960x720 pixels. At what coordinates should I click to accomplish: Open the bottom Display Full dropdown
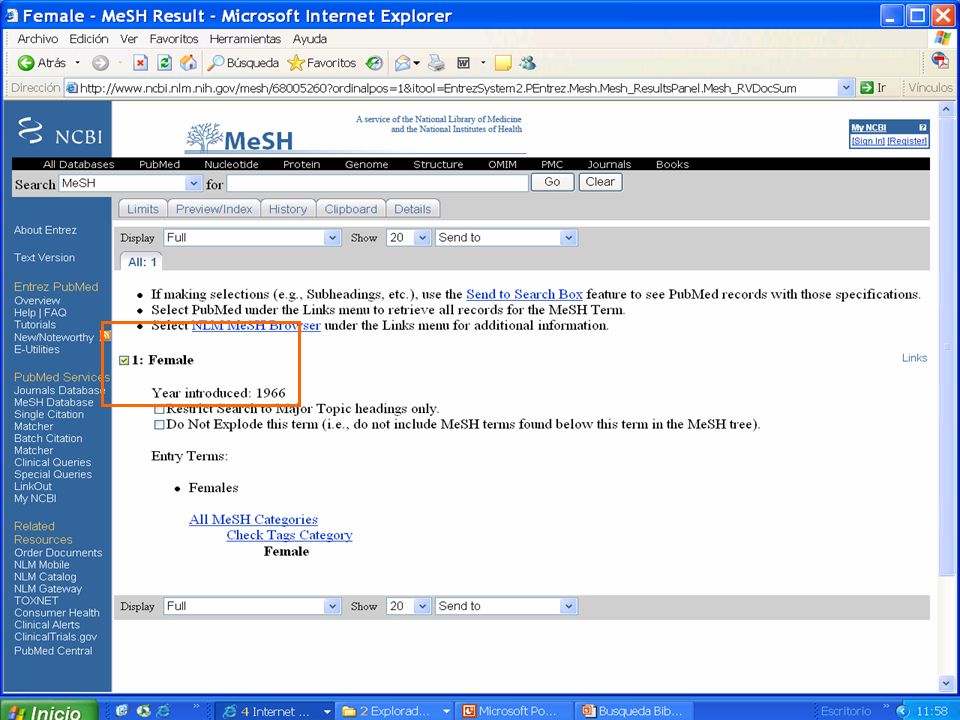[x=332, y=606]
